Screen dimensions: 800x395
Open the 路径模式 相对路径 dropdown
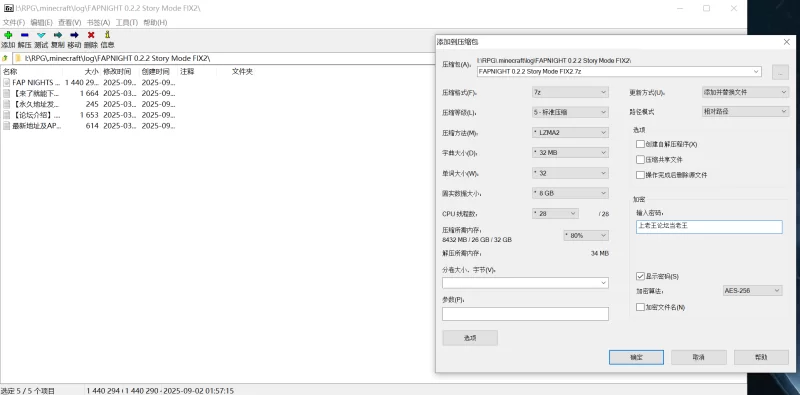tap(745, 111)
